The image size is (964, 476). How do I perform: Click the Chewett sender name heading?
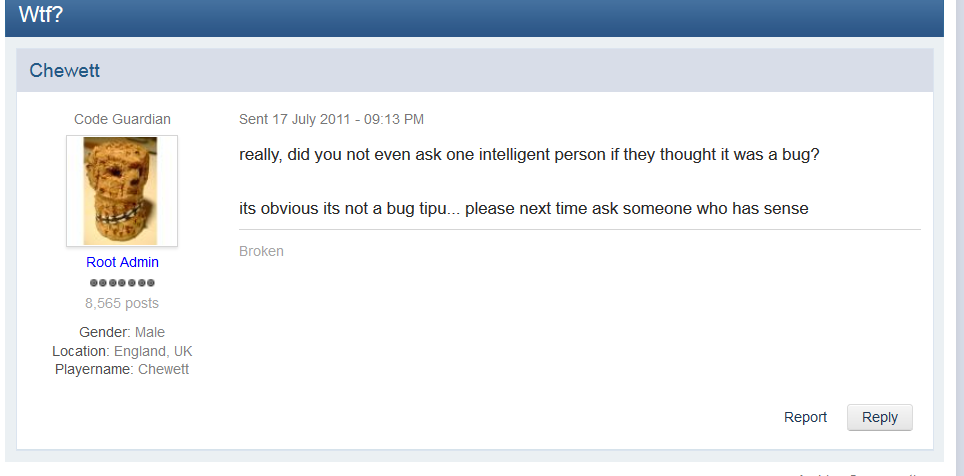click(65, 71)
